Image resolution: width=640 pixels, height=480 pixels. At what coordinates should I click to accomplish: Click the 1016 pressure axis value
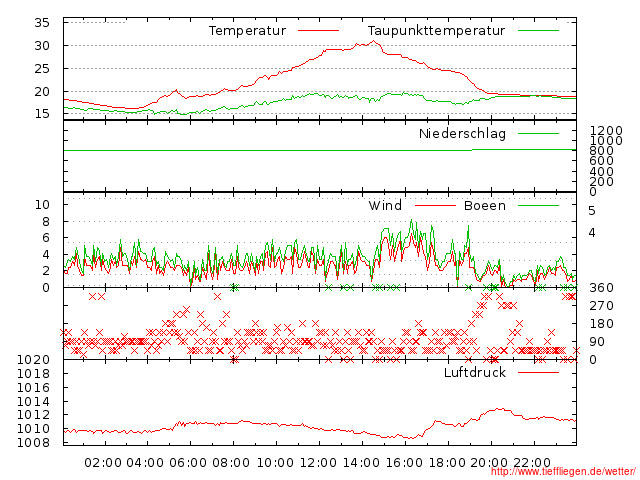tap(33, 387)
